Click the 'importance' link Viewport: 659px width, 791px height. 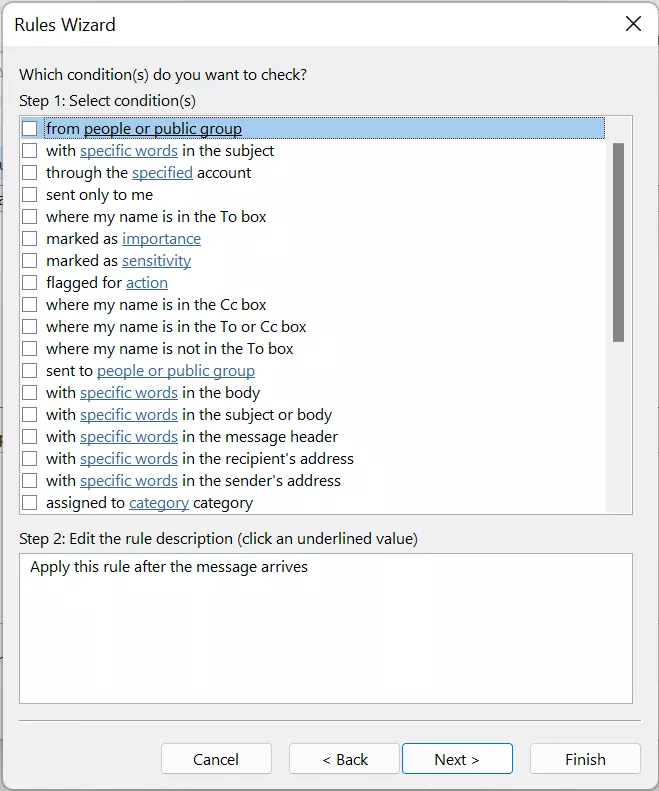pyautogui.click(x=161, y=239)
